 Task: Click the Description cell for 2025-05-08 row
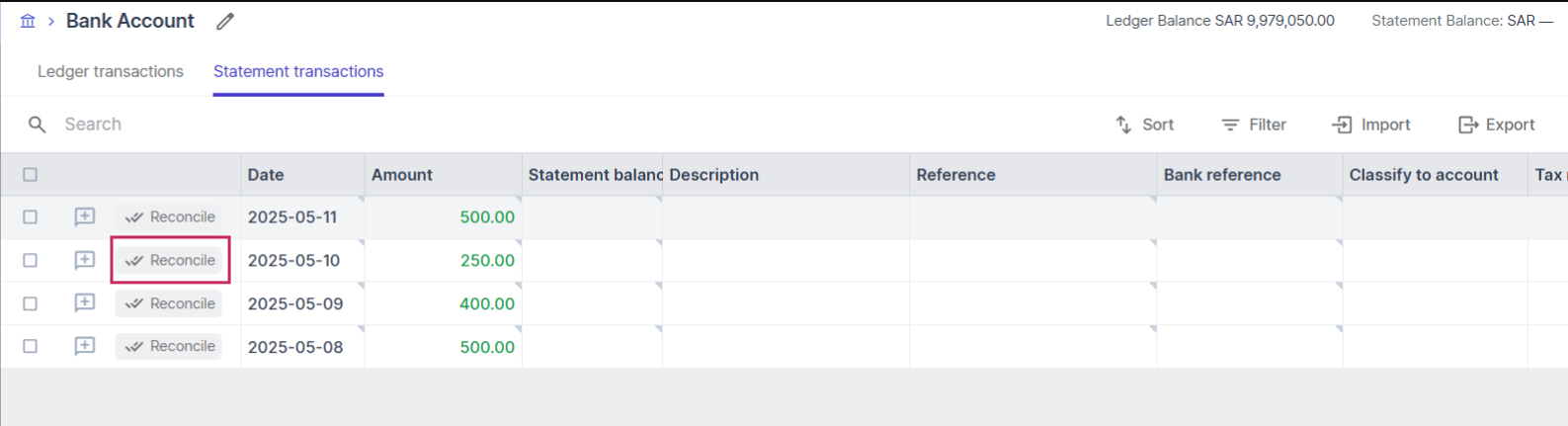[786, 347]
